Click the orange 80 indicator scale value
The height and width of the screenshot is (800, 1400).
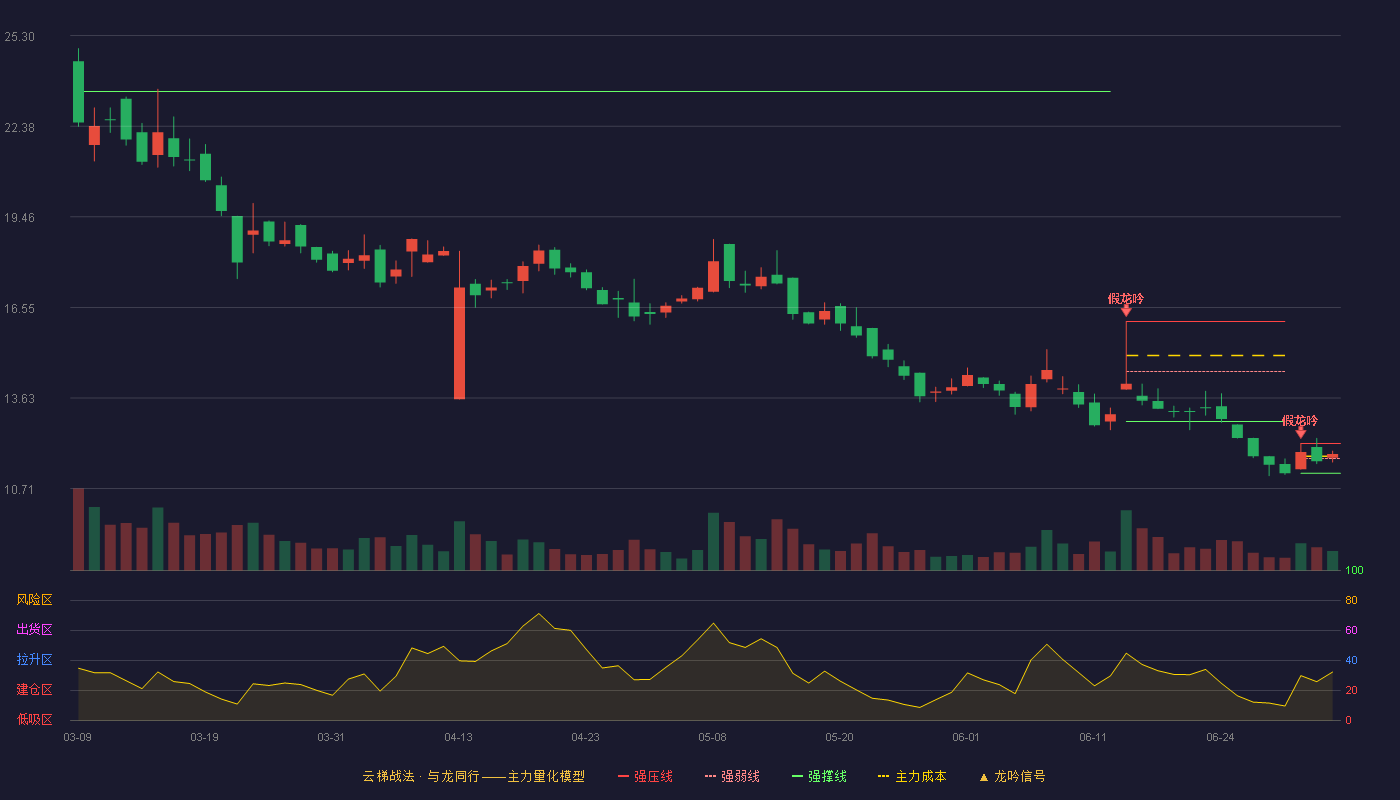point(1351,600)
